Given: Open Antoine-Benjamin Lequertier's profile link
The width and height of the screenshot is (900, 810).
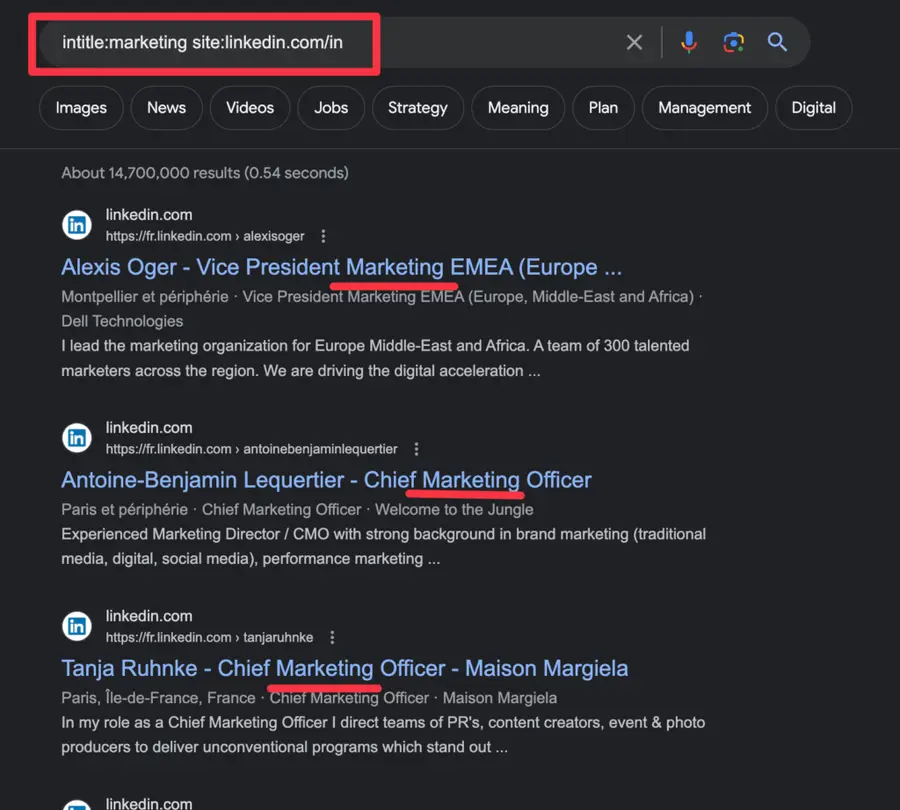Looking at the screenshot, I should 324,479.
